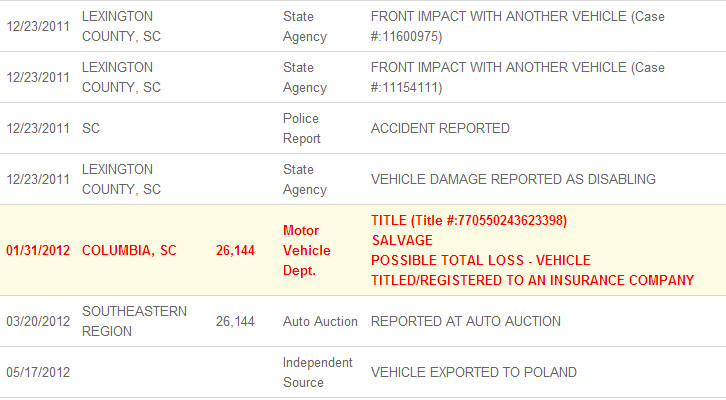
Task: Click the 03/20/2012 date cell
Action: [x=38, y=321]
